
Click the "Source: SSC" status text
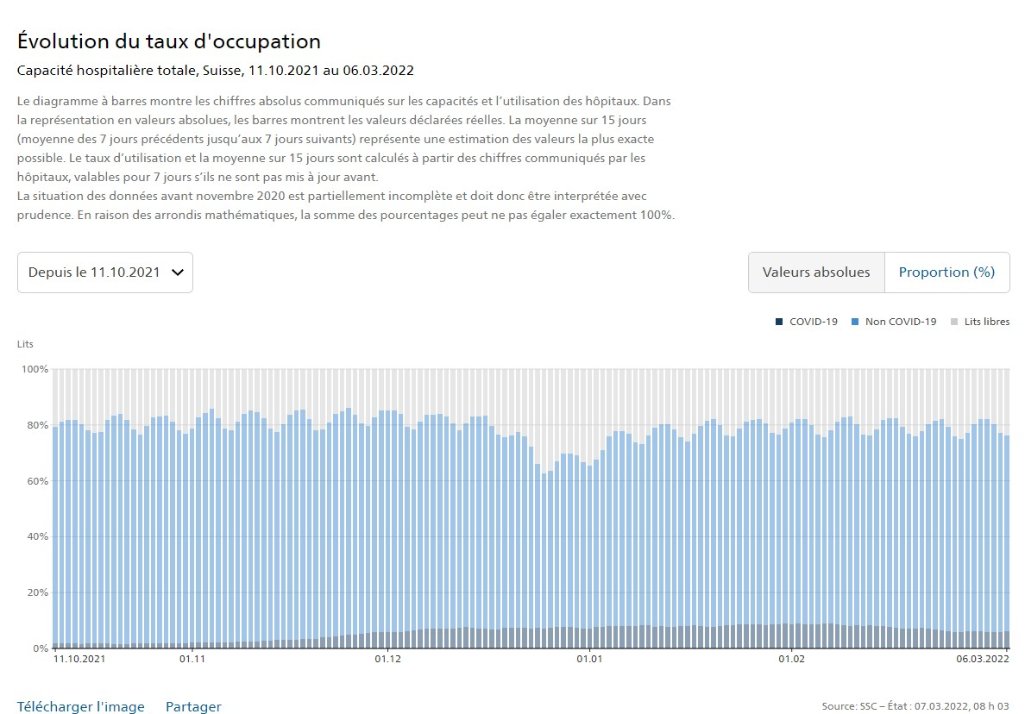(x=915, y=707)
